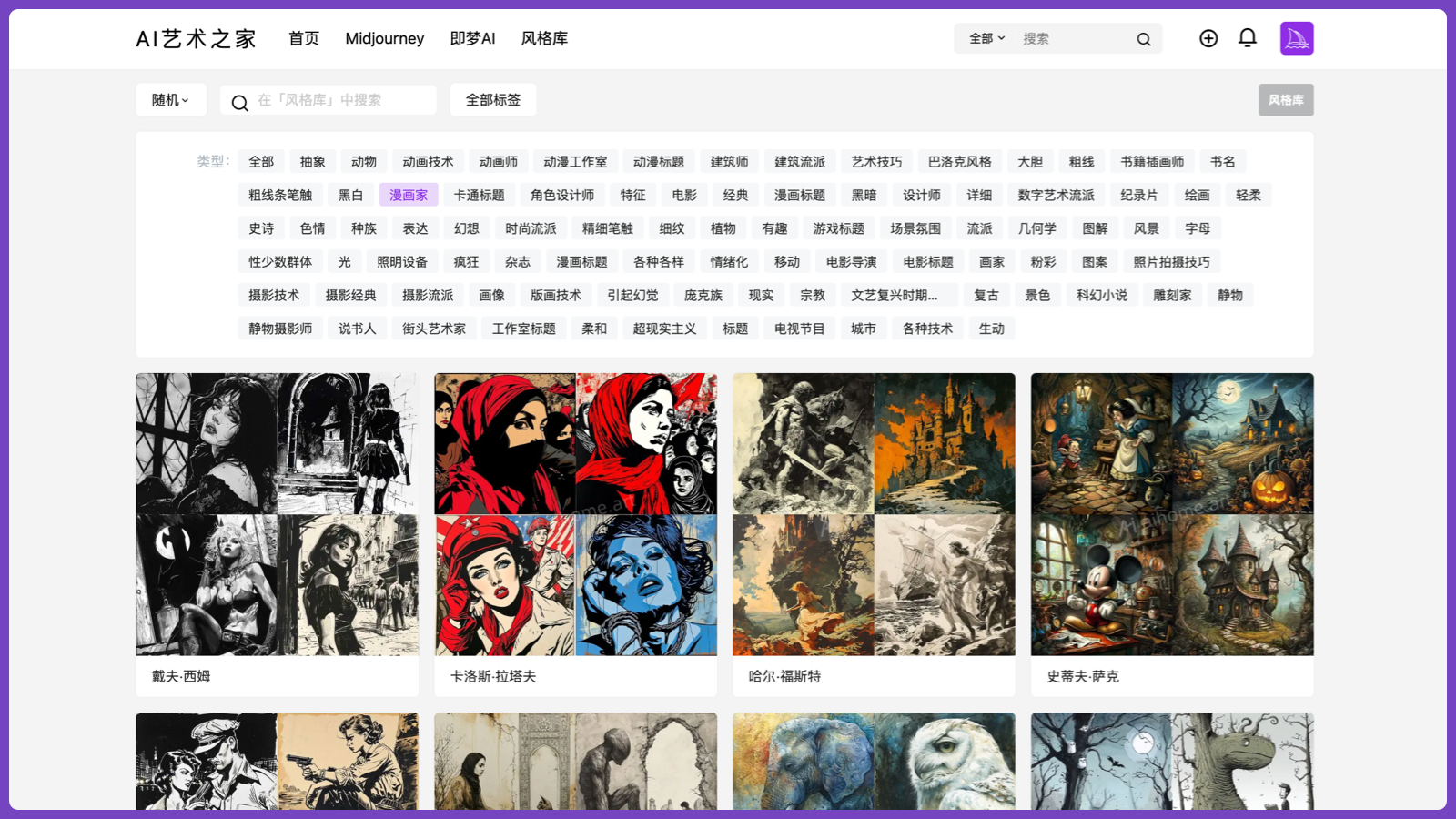Select the 动物 tag
Image resolution: width=1456 pixels, height=819 pixels.
(364, 162)
